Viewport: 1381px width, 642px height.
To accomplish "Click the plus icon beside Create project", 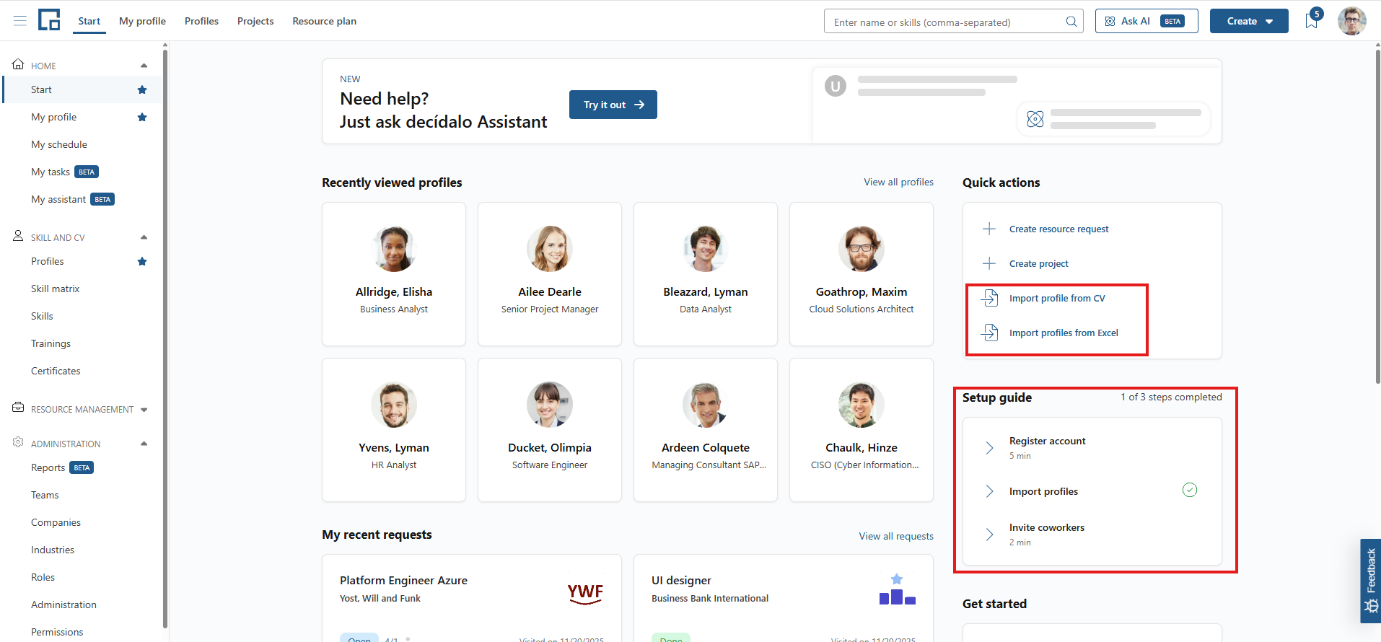I will [989, 264].
